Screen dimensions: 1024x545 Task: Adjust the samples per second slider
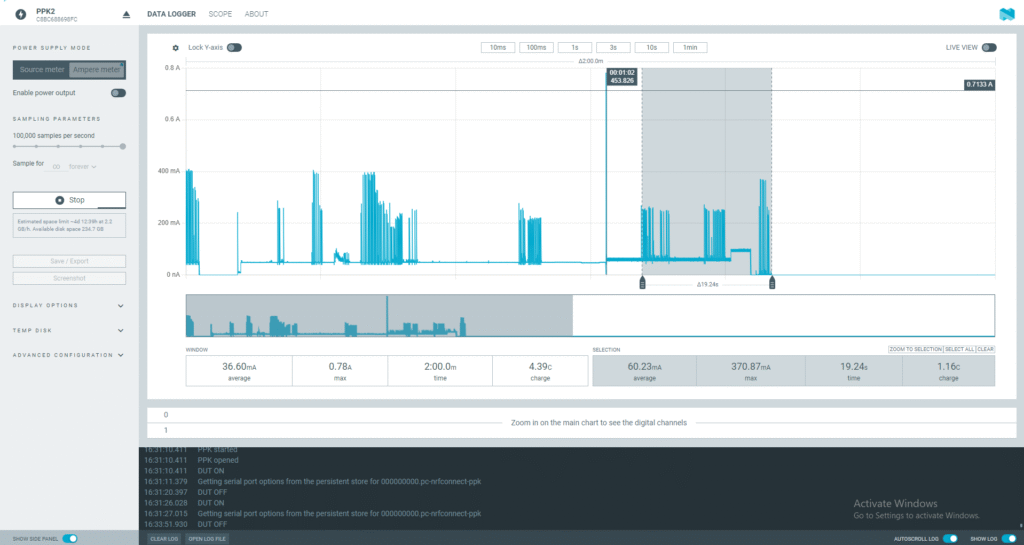(68, 146)
